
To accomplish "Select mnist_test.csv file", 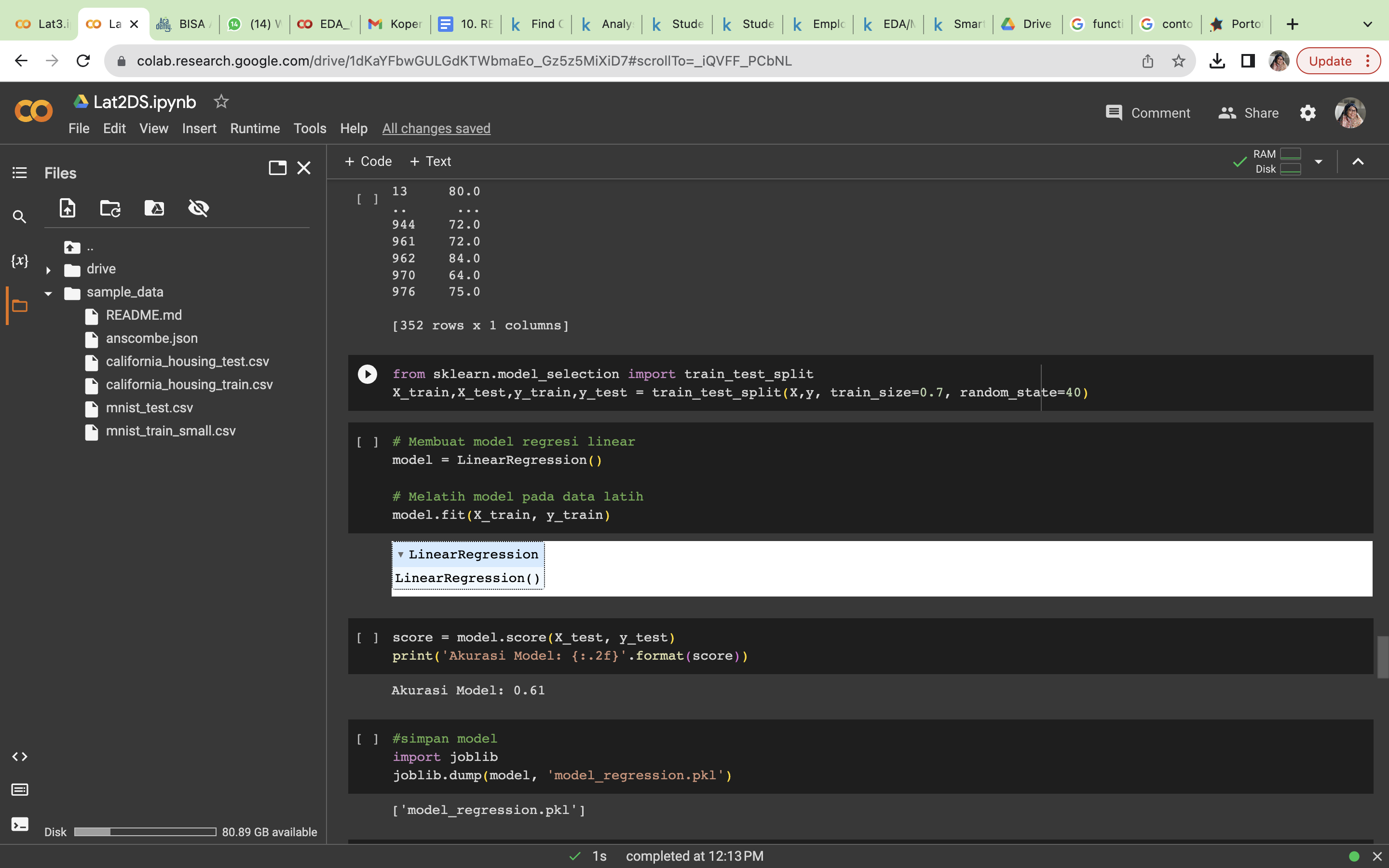I will (149, 407).
